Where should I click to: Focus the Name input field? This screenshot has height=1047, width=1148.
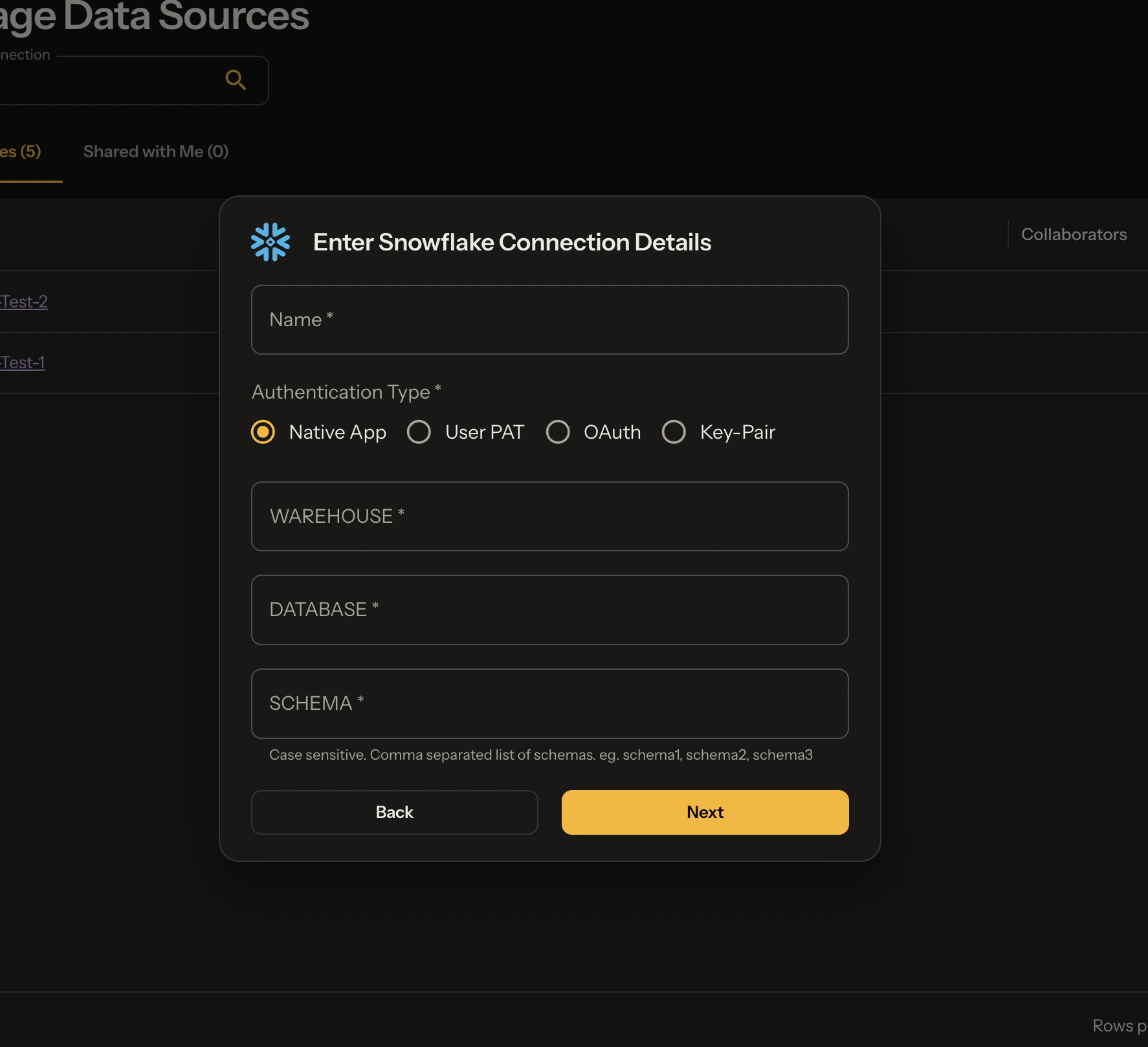click(x=550, y=320)
